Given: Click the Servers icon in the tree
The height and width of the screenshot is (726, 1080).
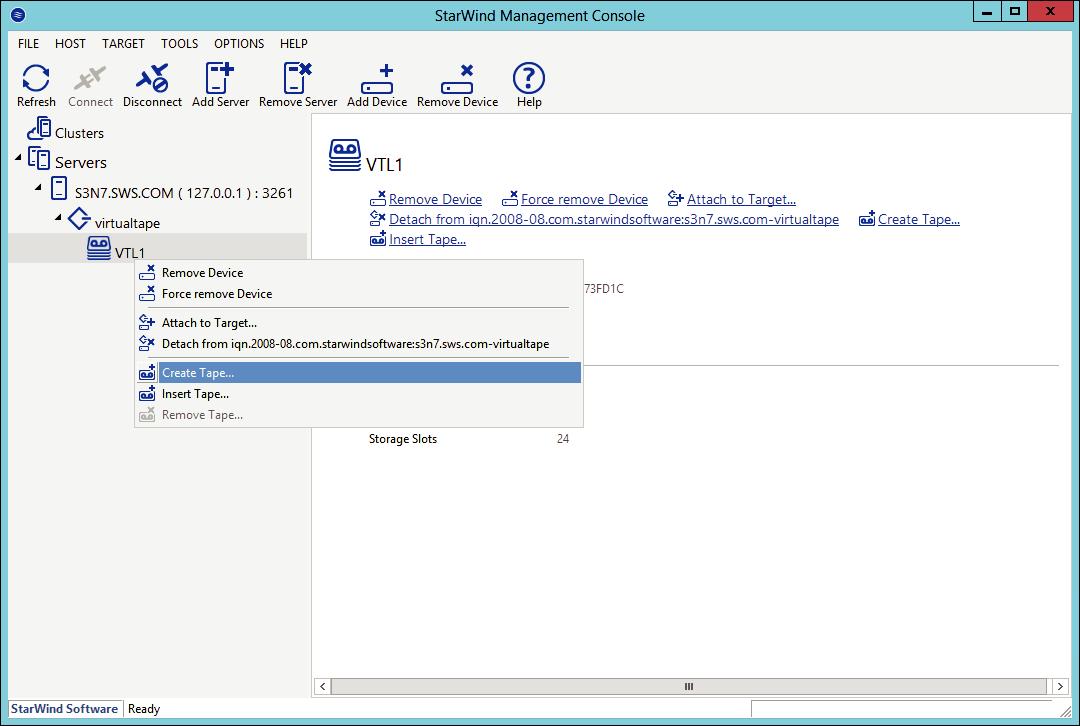Looking at the screenshot, I should pos(39,158).
